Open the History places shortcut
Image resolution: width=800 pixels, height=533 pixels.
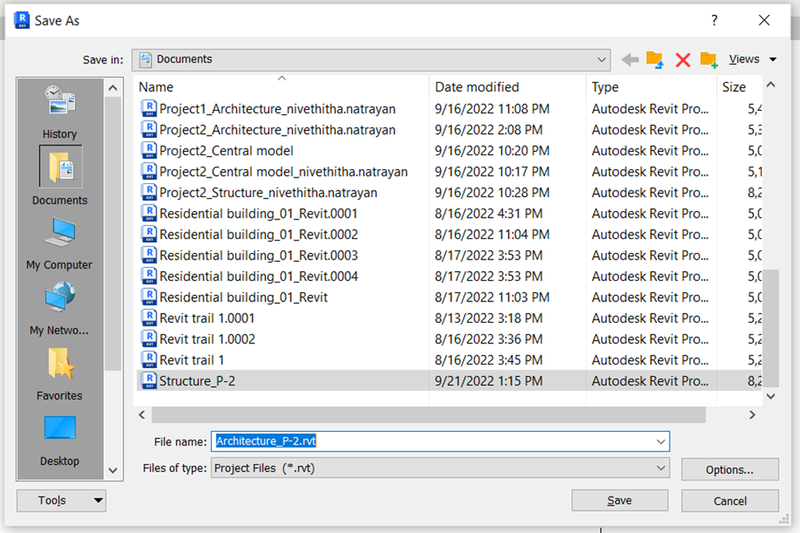(x=60, y=112)
